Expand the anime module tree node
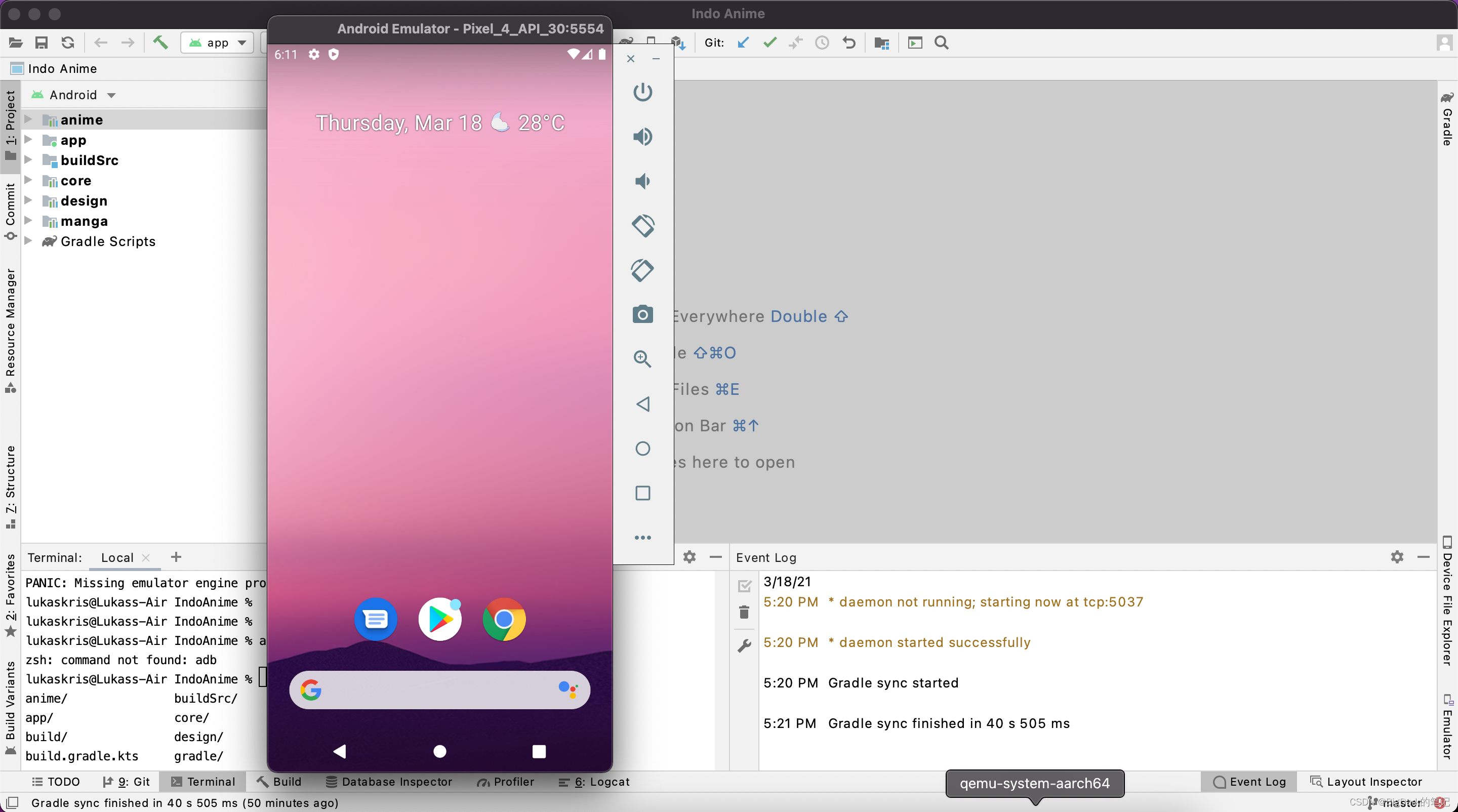The image size is (1458, 812). [x=28, y=119]
